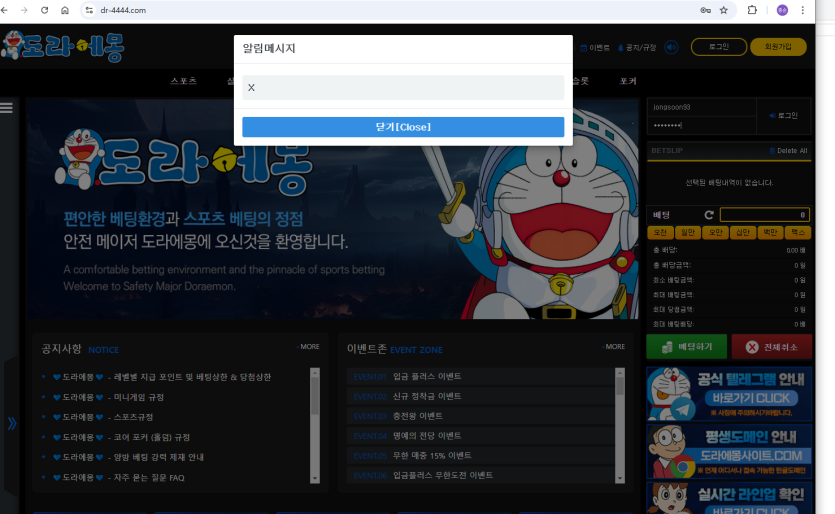View site information icon beside the URL
Screen dimensions: 835x514
coord(89,10)
